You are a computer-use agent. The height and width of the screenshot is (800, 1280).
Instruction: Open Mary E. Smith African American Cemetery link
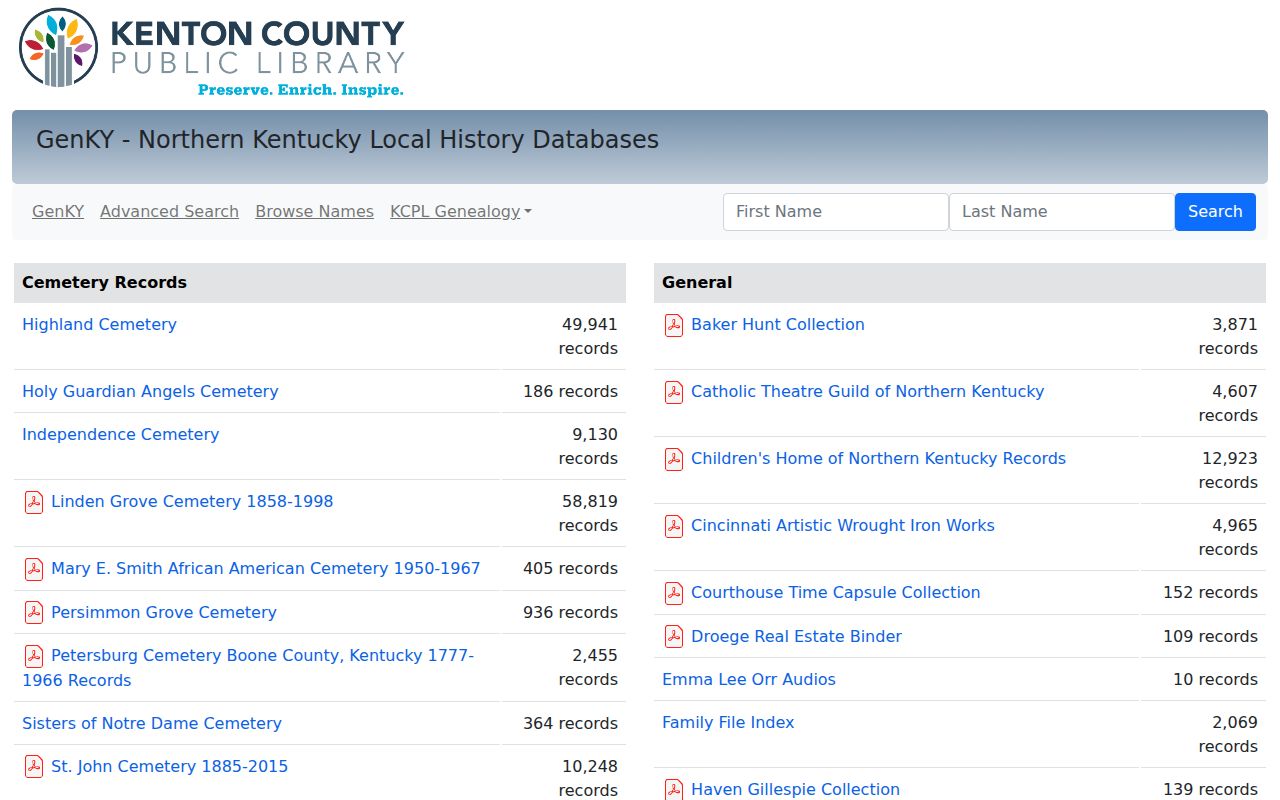[266, 568]
